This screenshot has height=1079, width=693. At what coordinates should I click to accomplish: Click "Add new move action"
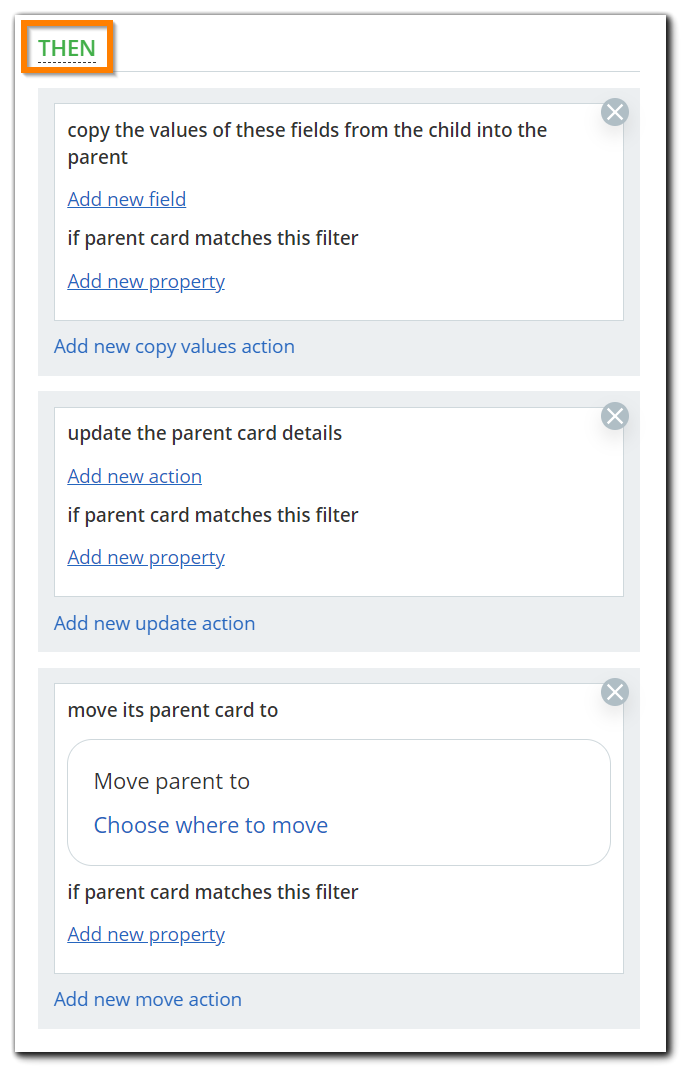(147, 999)
